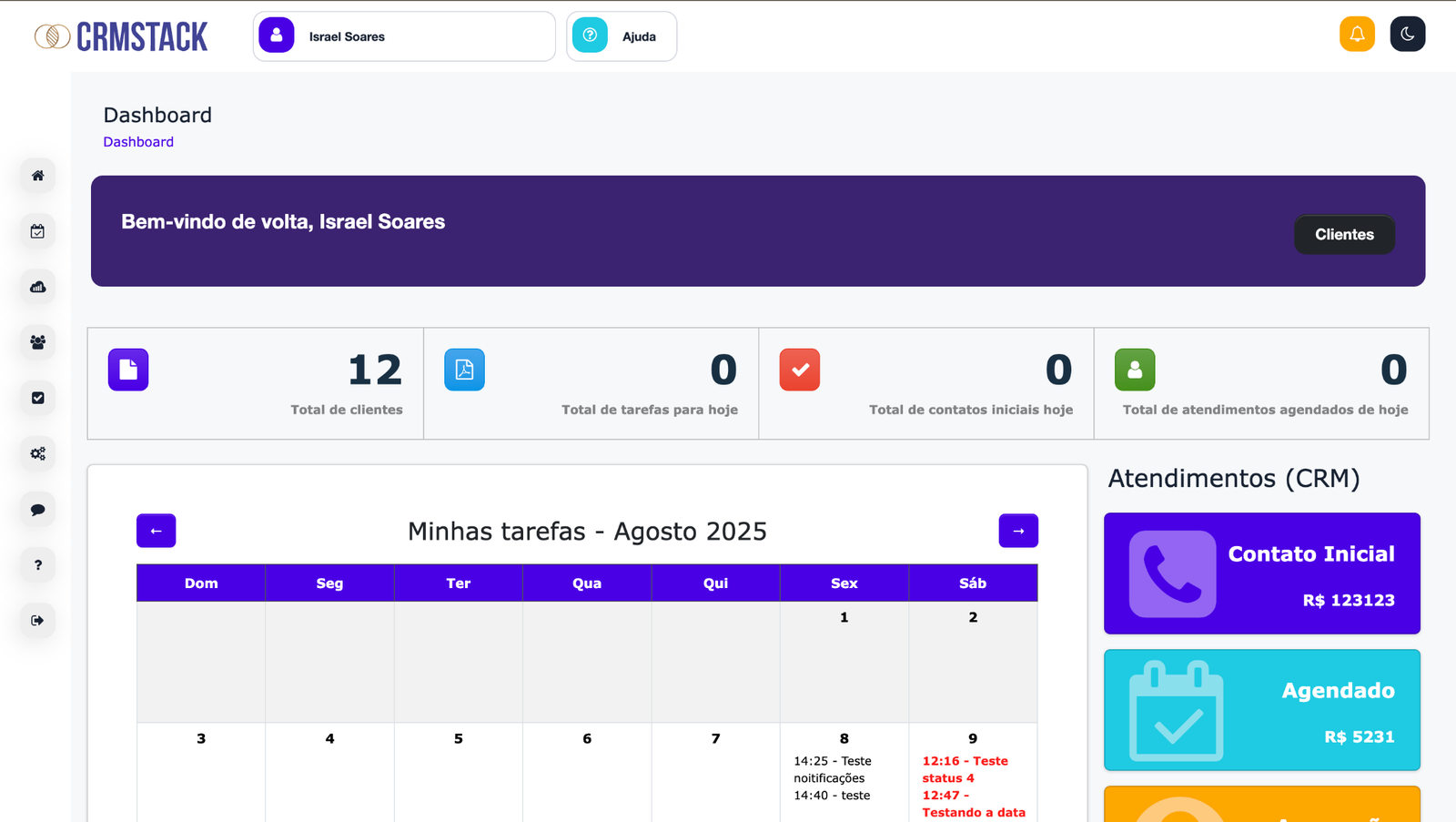Image resolution: width=1456 pixels, height=822 pixels.
Task: Select the statistics chart icon in sidebar
Action: 36,287
